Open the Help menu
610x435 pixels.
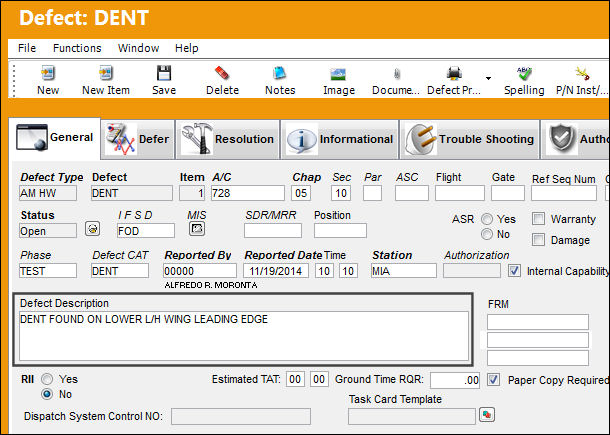click(187, 48)
